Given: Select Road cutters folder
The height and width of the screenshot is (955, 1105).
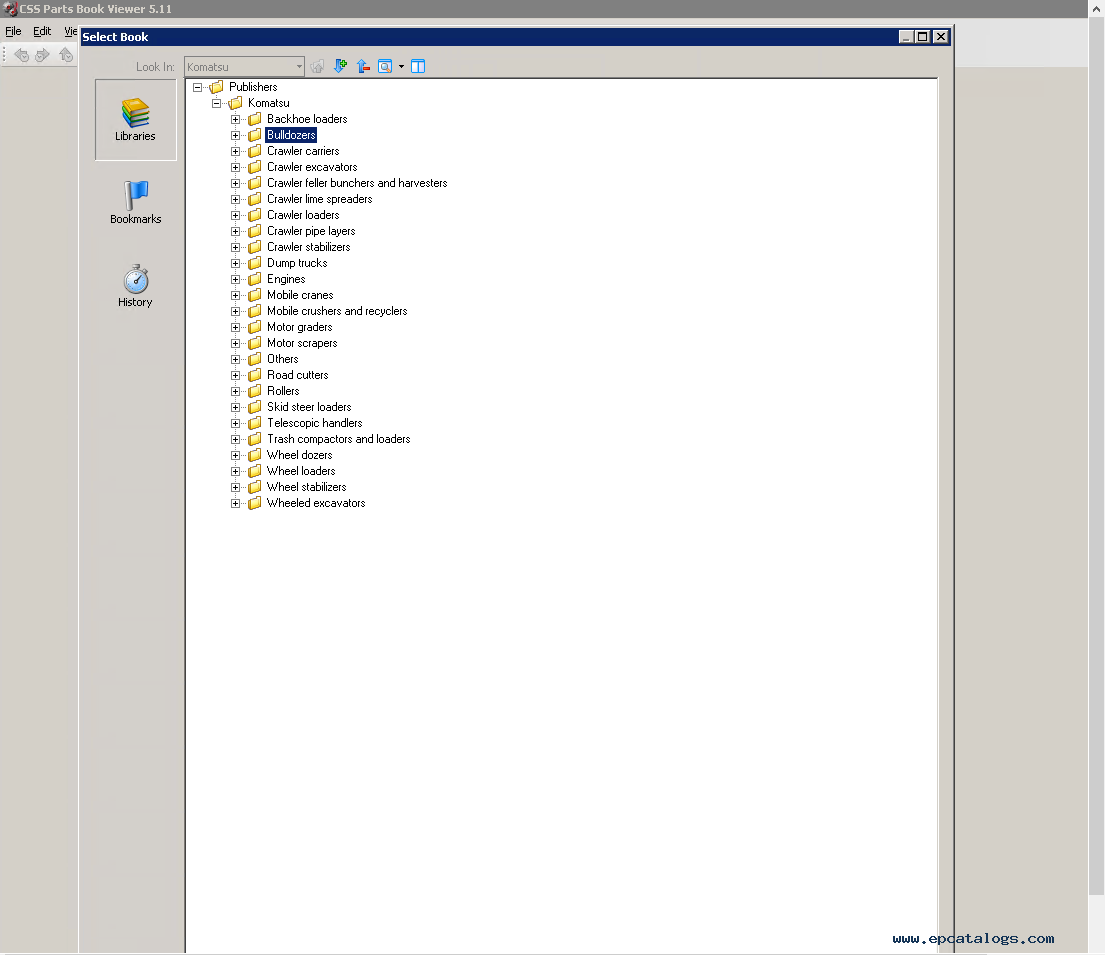Looking at the screenshot, I should click(297, 375).
